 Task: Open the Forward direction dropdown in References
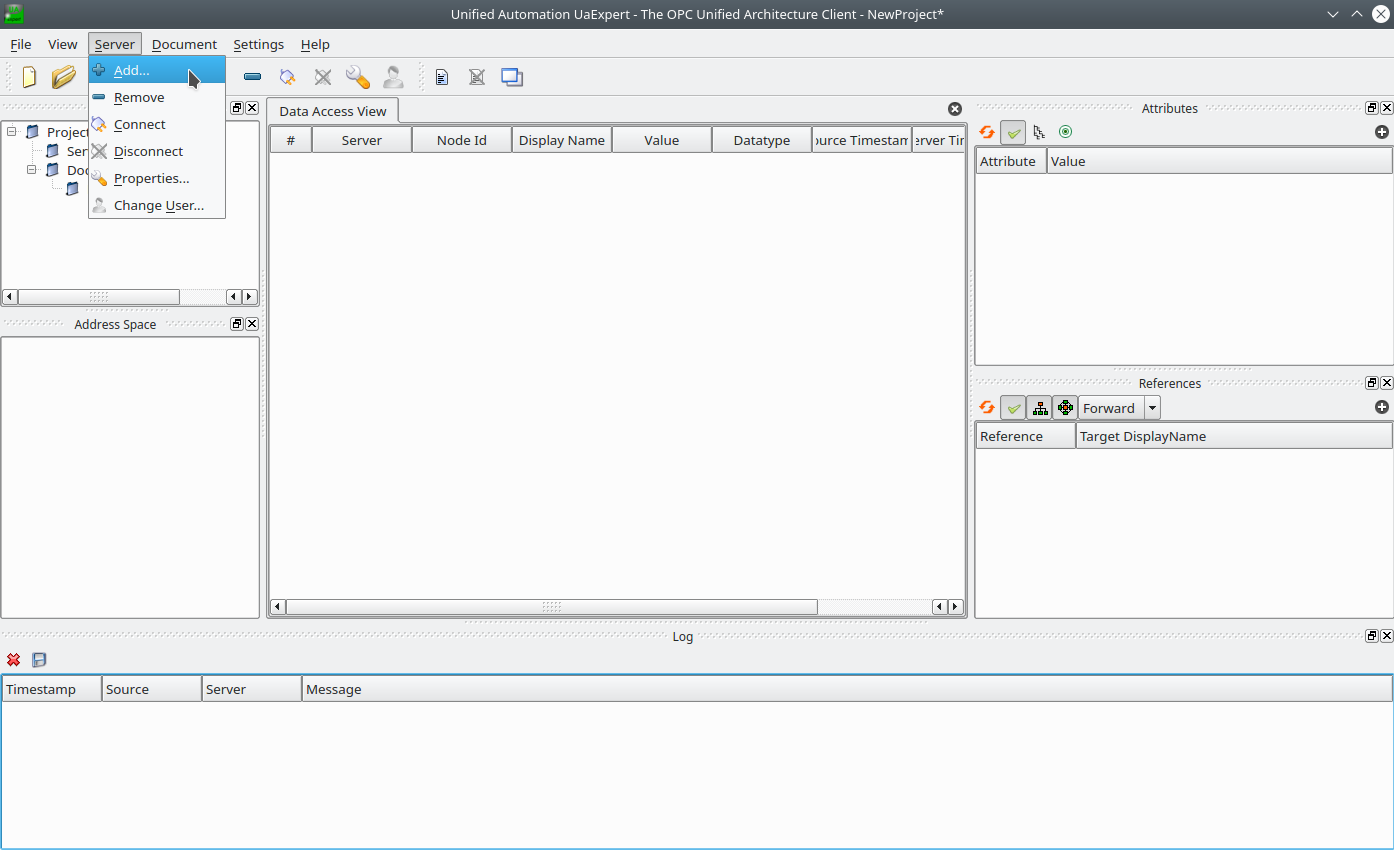point(1152,408)
